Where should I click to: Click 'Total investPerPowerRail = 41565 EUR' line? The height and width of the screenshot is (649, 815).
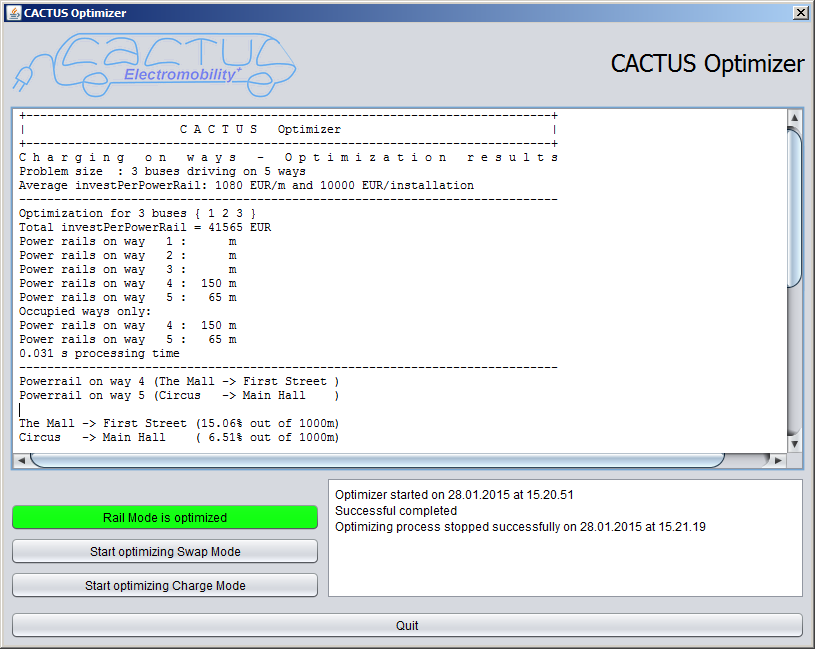145,228
